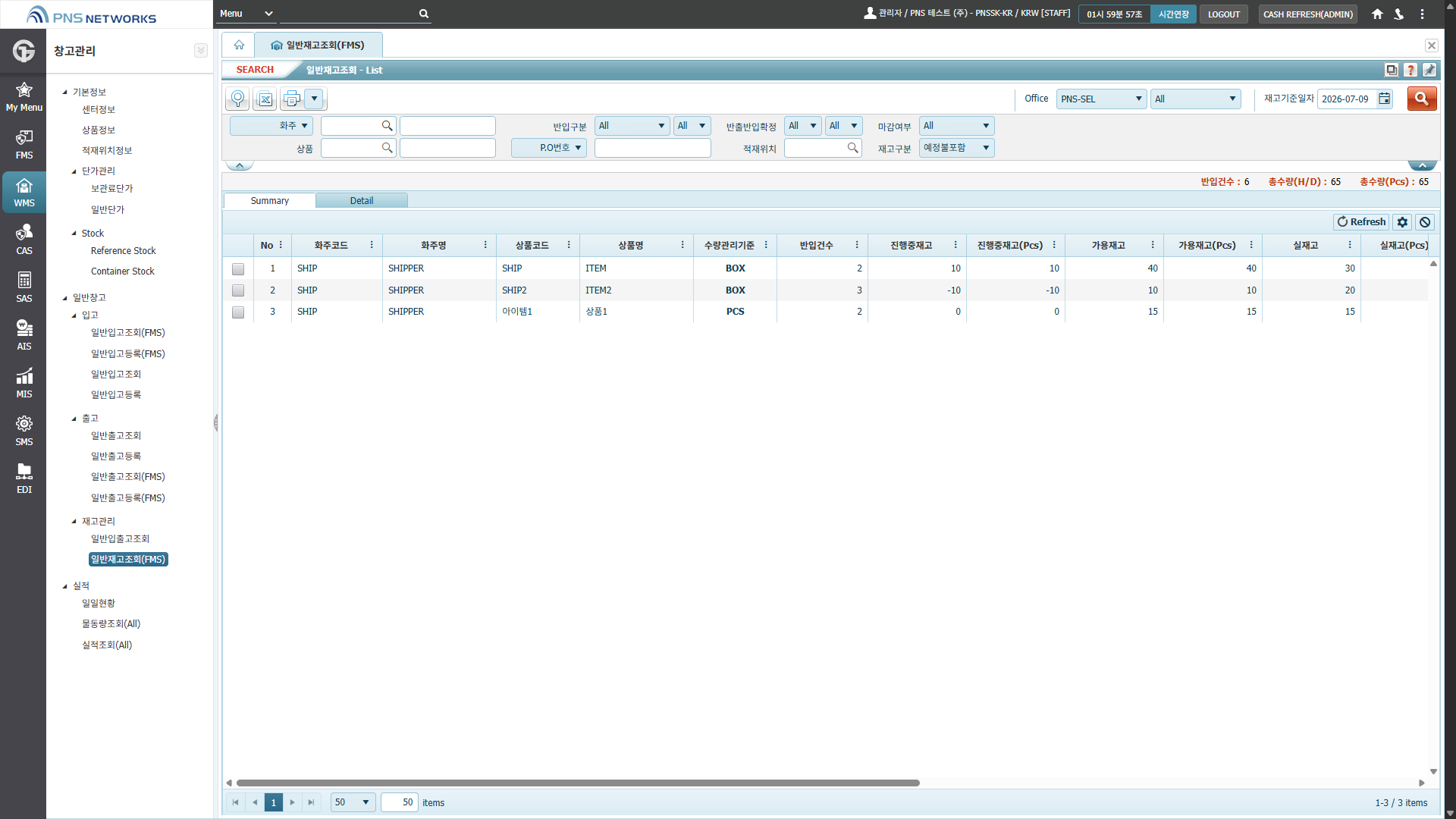Open the SAS module icon
The height and width of the screenshot is (819, 1456).
point(24,287)
